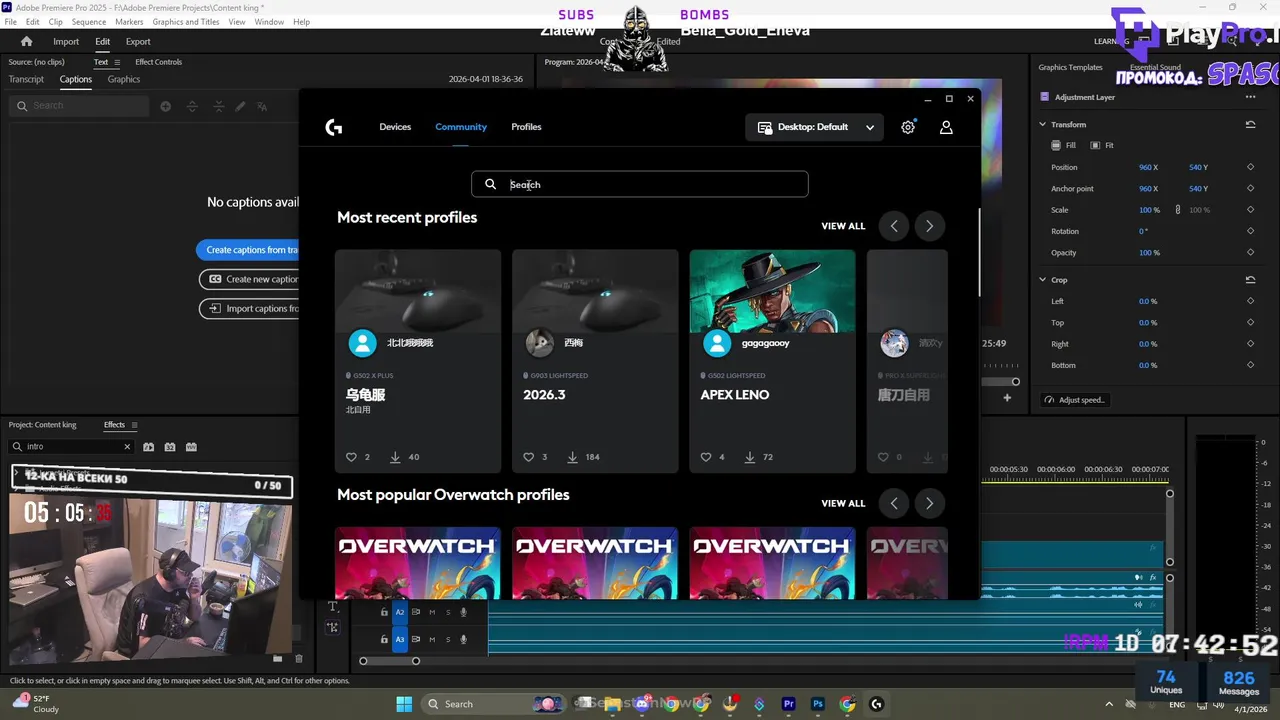Open the Graphics tab in Text panel

click(124, 79)
